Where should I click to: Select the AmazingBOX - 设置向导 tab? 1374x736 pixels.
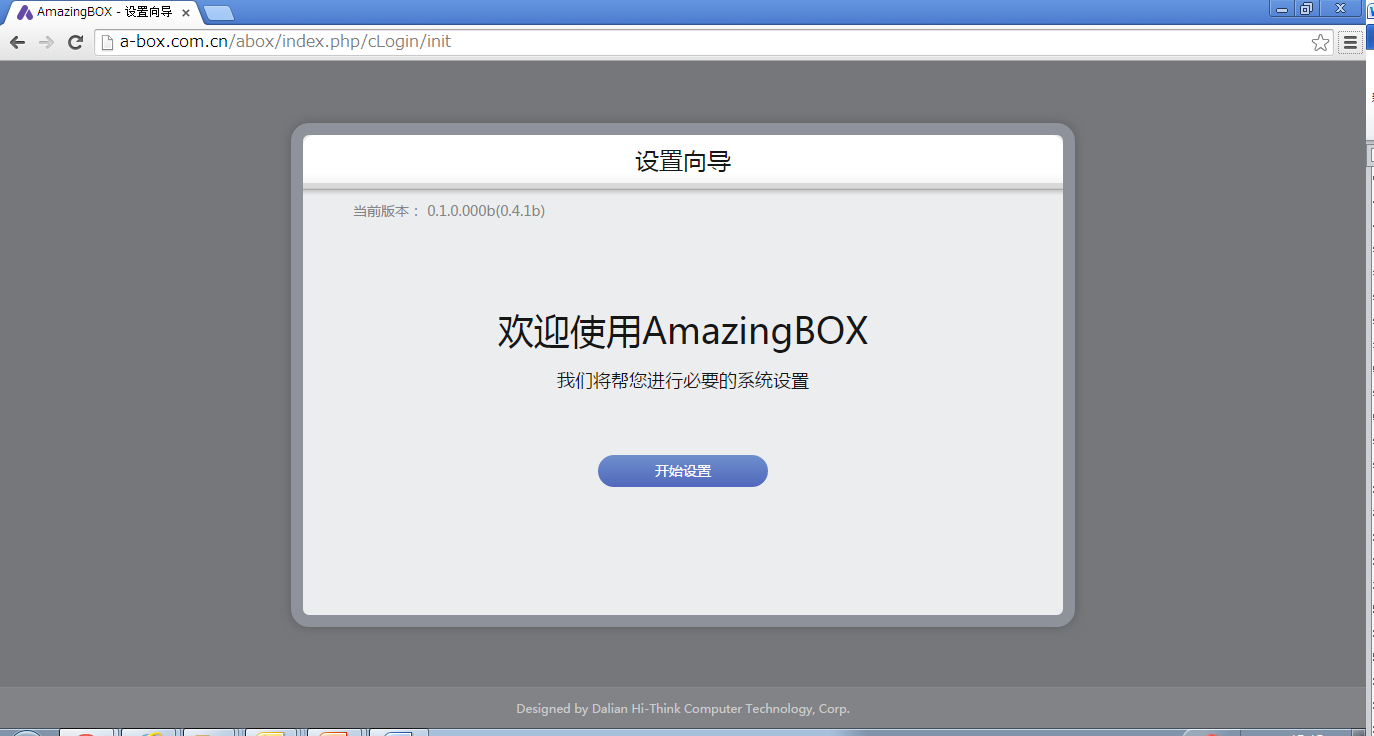click(x=100, y=13)
